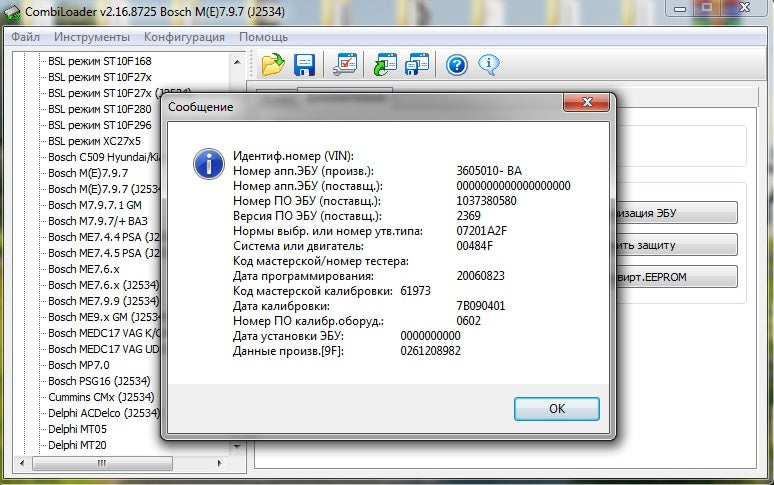Select Bosch MEDC17 VAG UD entry
Screen dimensions: 774x485
click(104, 349)
